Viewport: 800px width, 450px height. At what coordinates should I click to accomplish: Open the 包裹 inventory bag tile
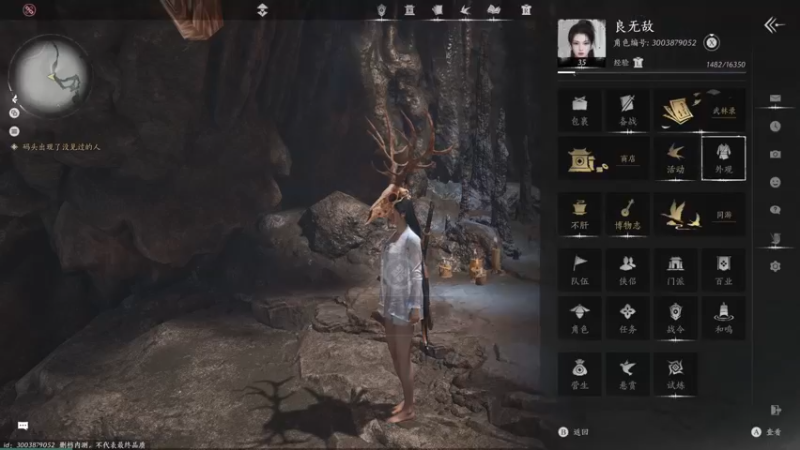pos(580,111)
